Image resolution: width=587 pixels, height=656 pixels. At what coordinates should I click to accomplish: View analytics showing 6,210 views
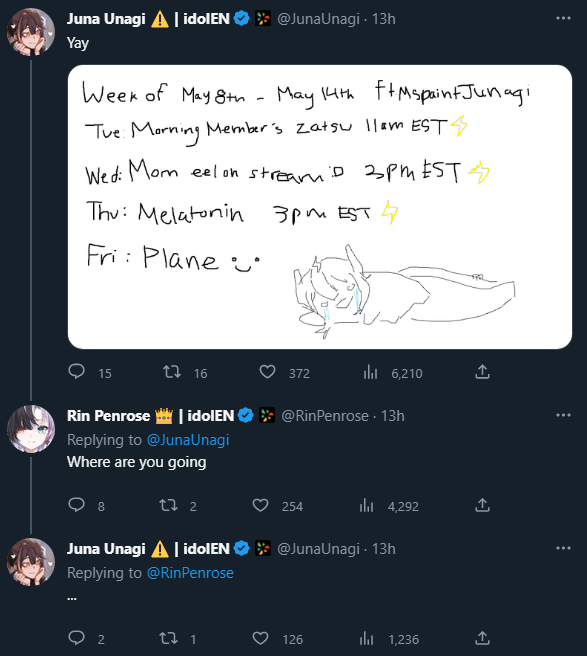click(x=370, y=372)
